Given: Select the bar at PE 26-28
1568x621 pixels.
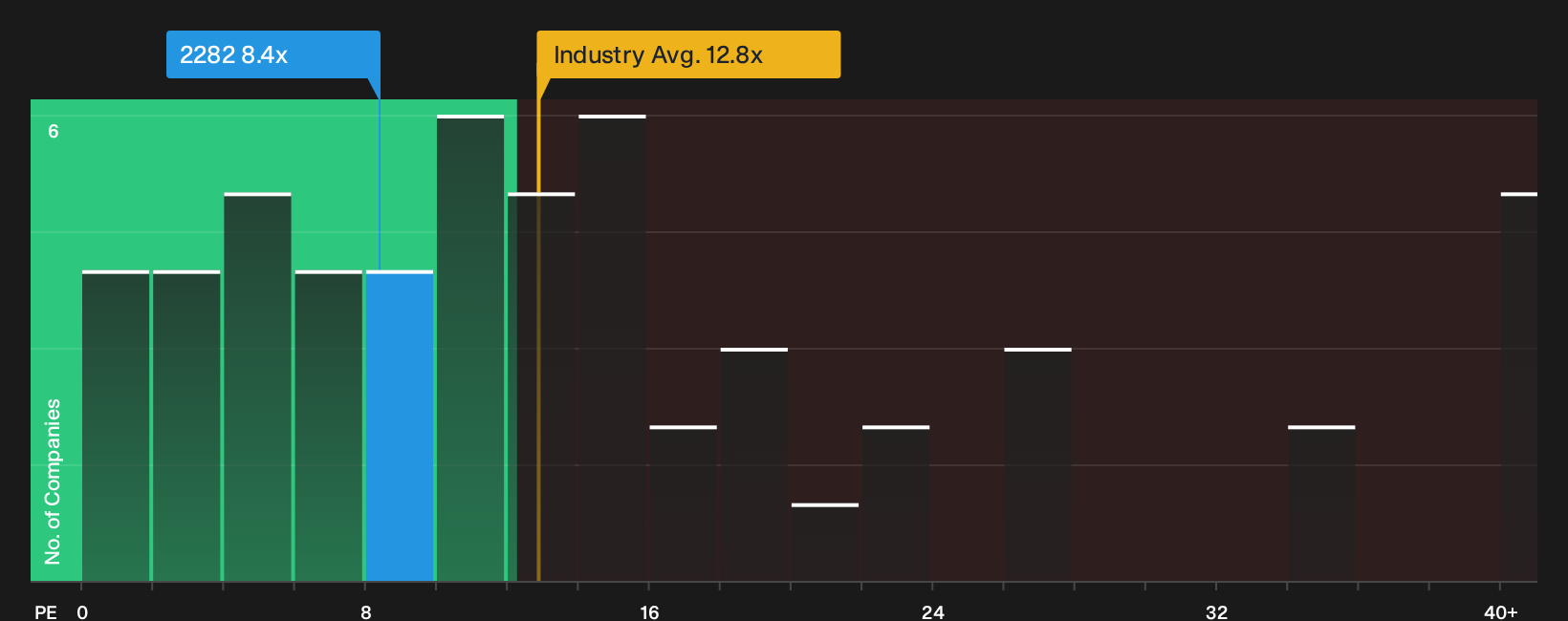Looking at the screenshot, I should (x=1038, y=464).
